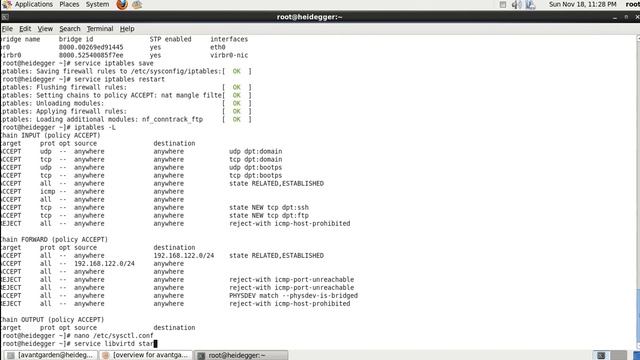Click 'PHYSDEV match --physdev-is-bridged' text
This screenshot has width=640, height=360.
(293, 296)
